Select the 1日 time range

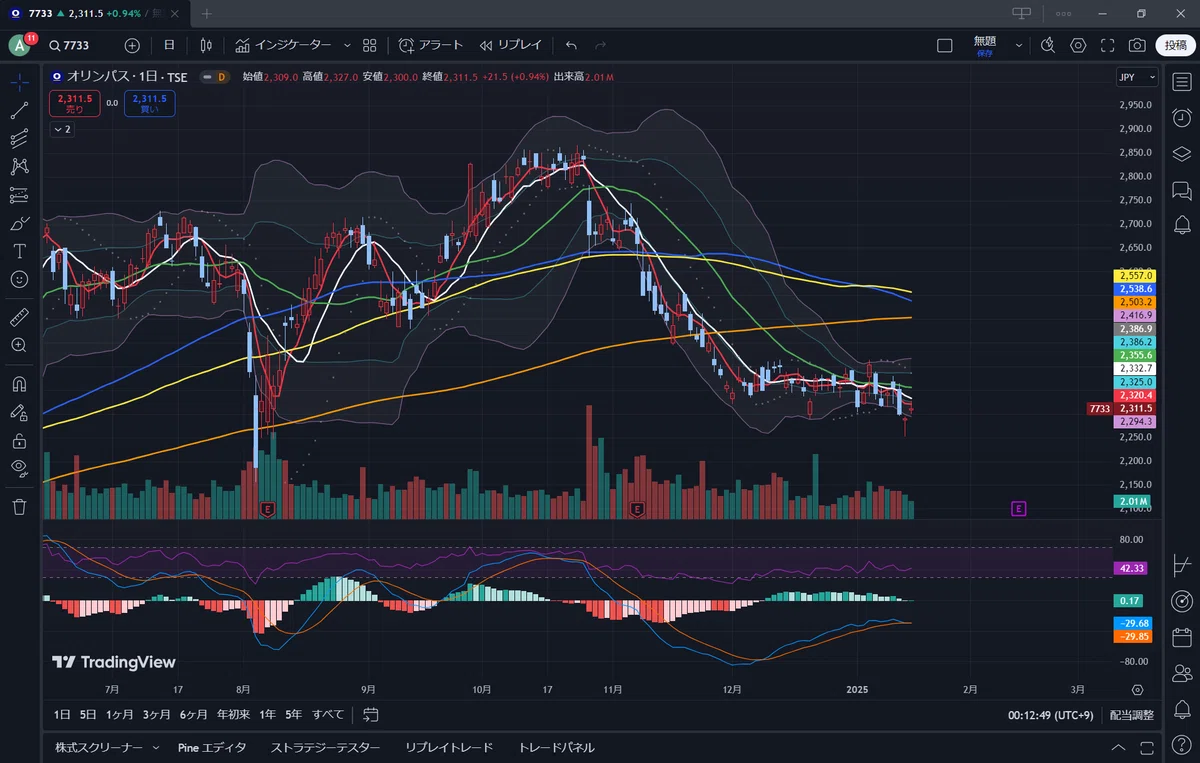tap(62, 714)
